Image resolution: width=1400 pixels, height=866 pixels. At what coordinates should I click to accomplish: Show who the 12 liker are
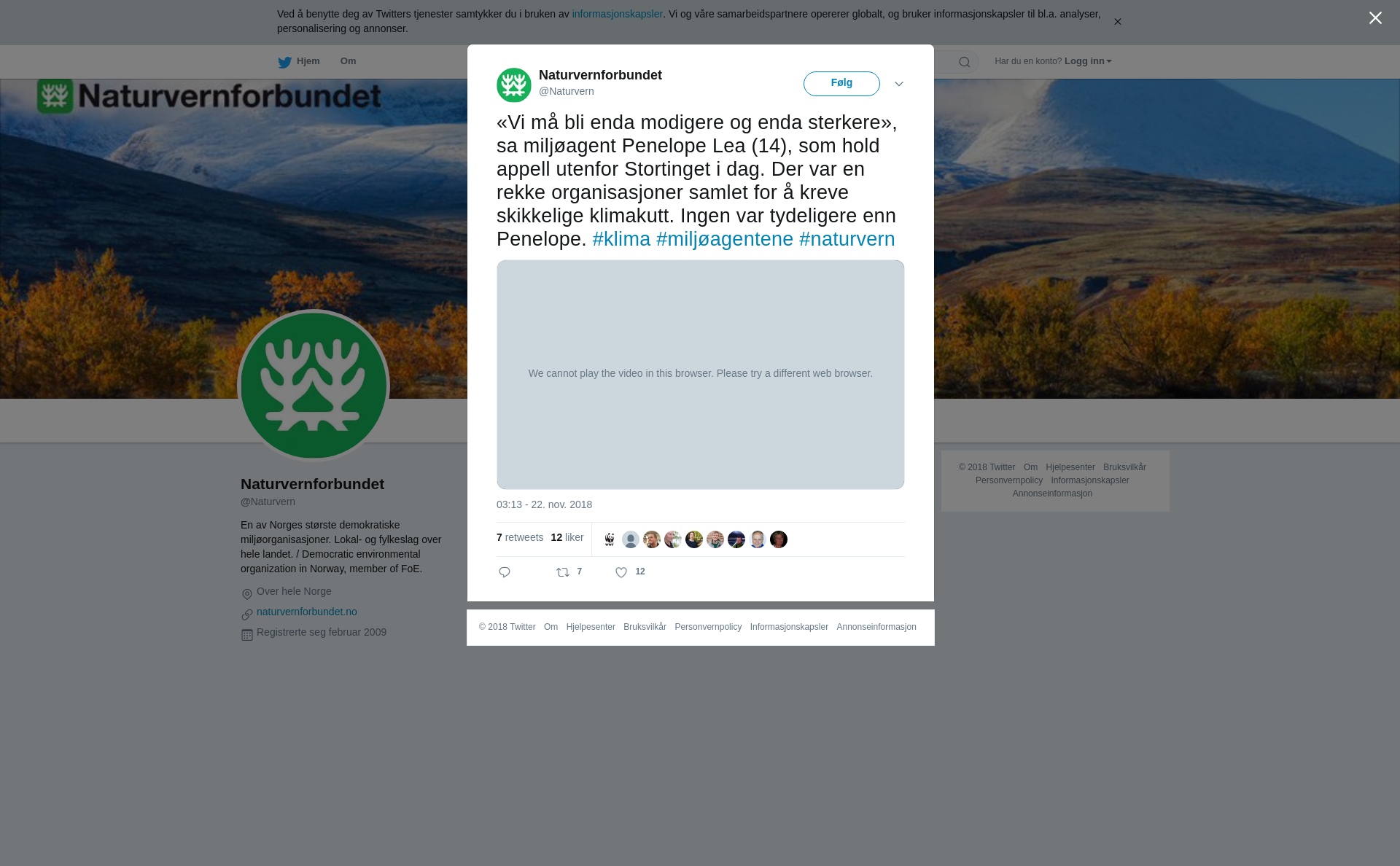click(567, 537)
